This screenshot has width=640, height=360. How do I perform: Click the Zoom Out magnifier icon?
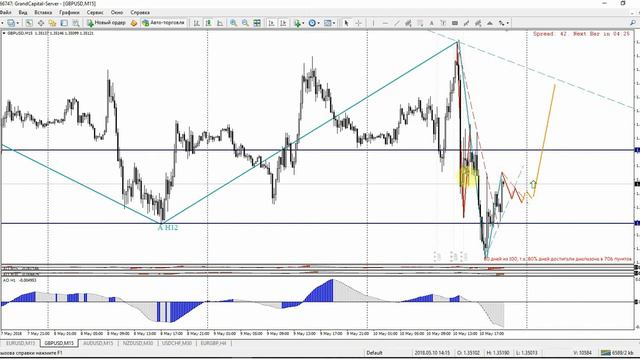245,23
